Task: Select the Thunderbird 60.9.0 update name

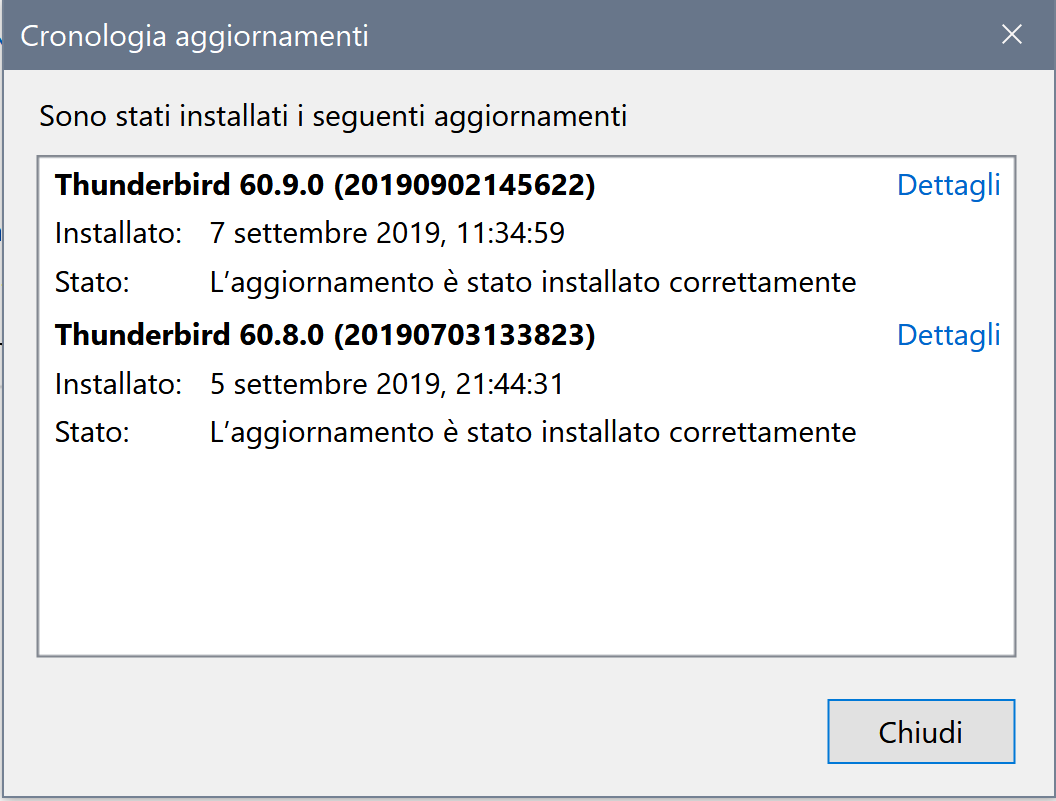Action: click(189, 185)
